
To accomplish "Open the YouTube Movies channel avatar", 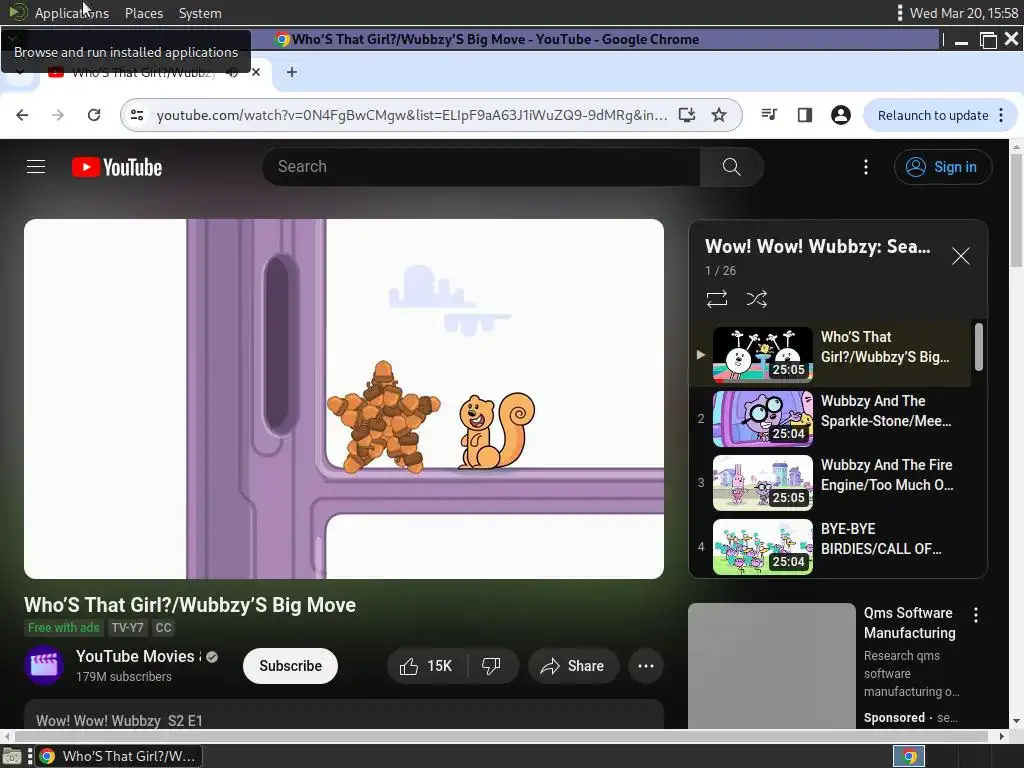I will click(44, 665).
